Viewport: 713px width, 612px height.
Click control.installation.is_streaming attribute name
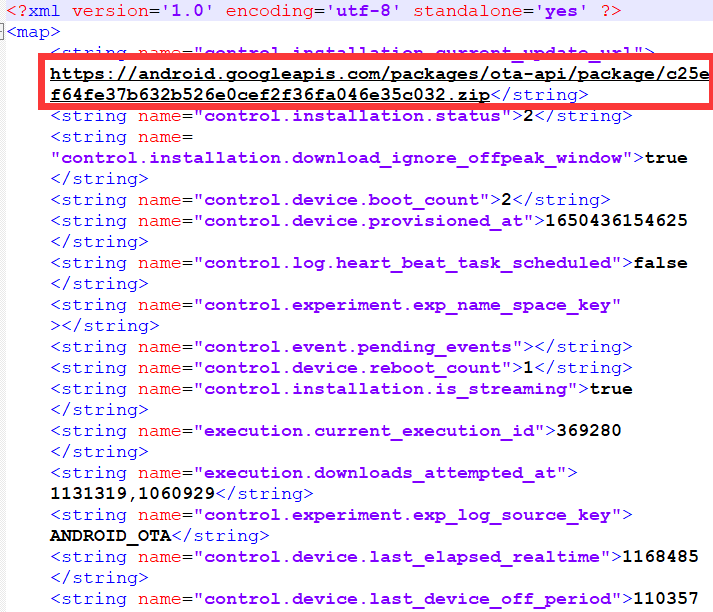385,389
